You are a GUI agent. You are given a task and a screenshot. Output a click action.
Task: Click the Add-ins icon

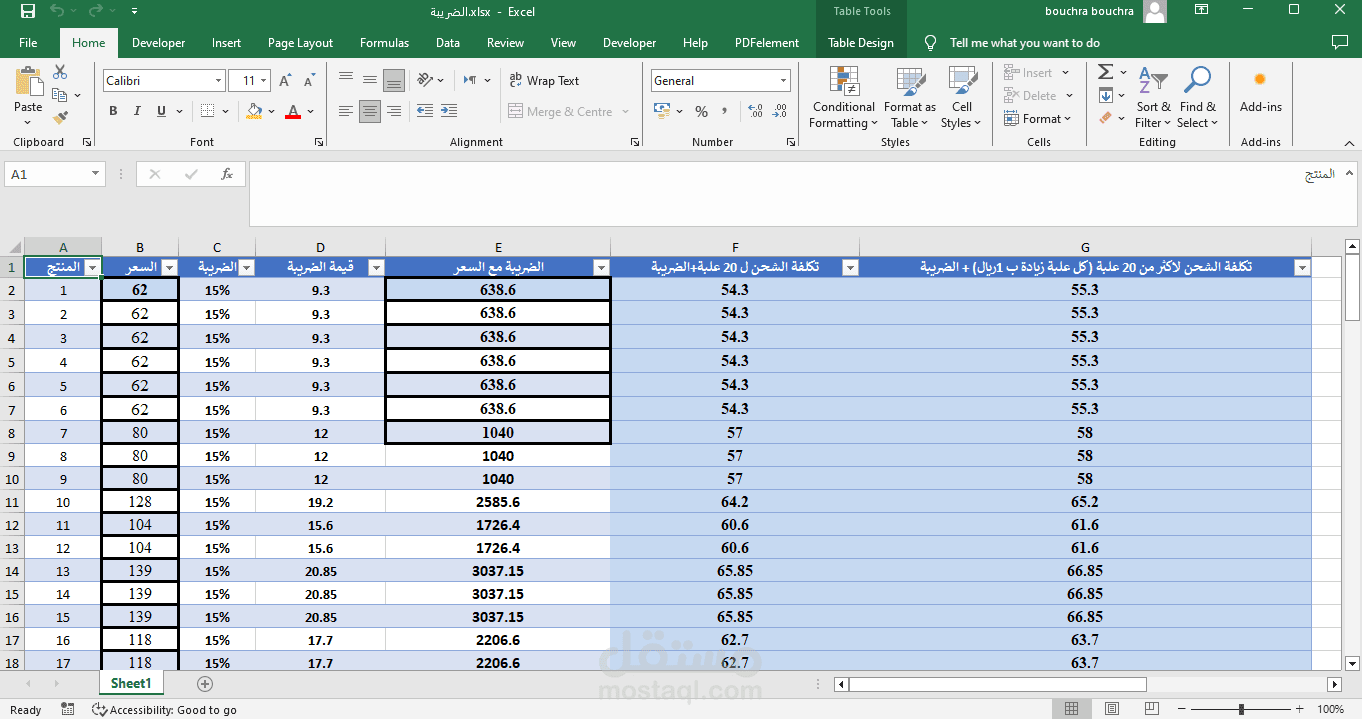pos(1260,90)
